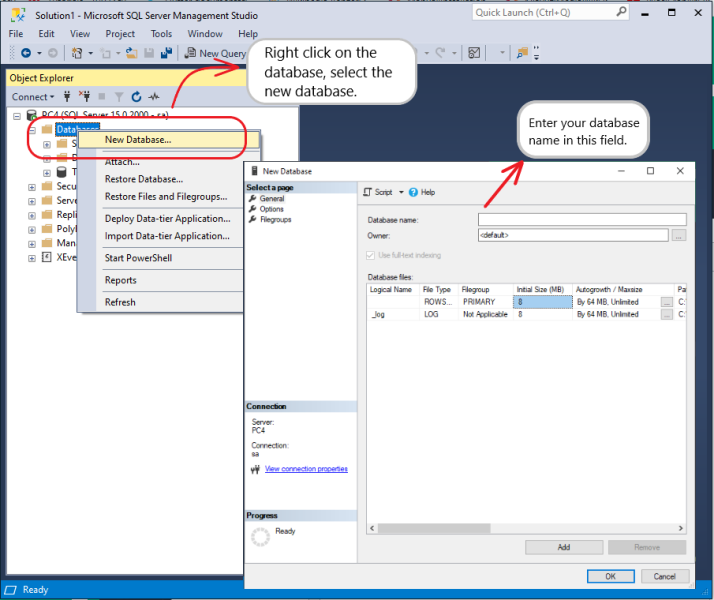Open the Script dropdown arrow
Image resolution: width=714 pixels, height=600 pixels.
coord(401,192)
